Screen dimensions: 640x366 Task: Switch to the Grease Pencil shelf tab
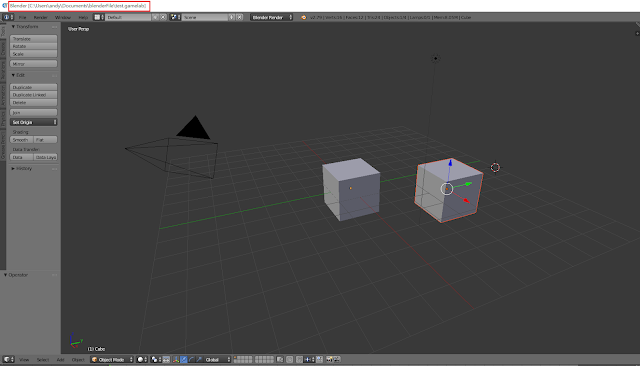[x=3, y=145]
